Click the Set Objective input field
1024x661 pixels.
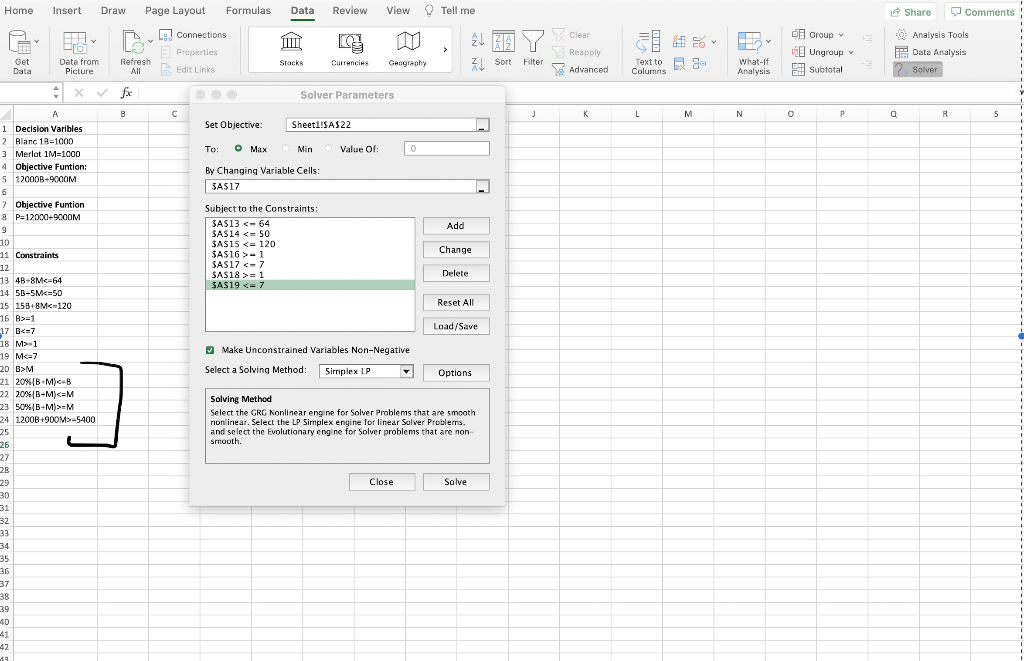[x=380, y=125]
